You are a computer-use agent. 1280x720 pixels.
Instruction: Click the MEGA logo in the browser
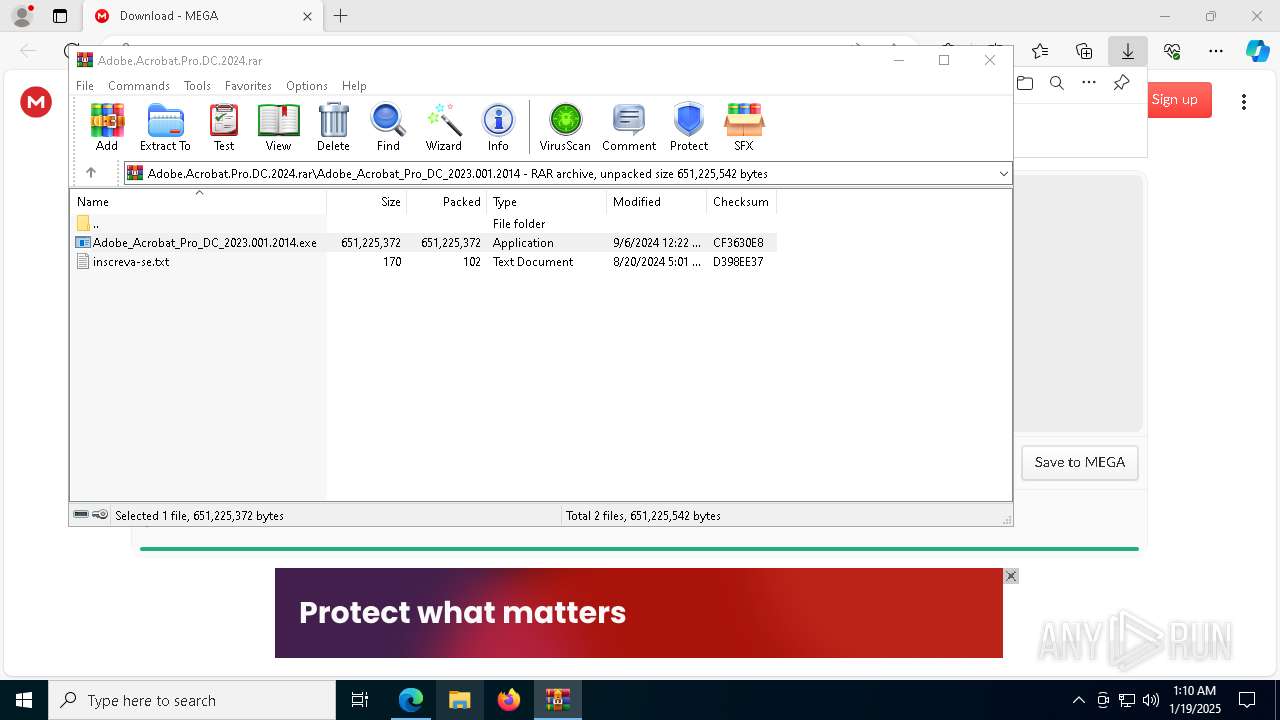36,102
